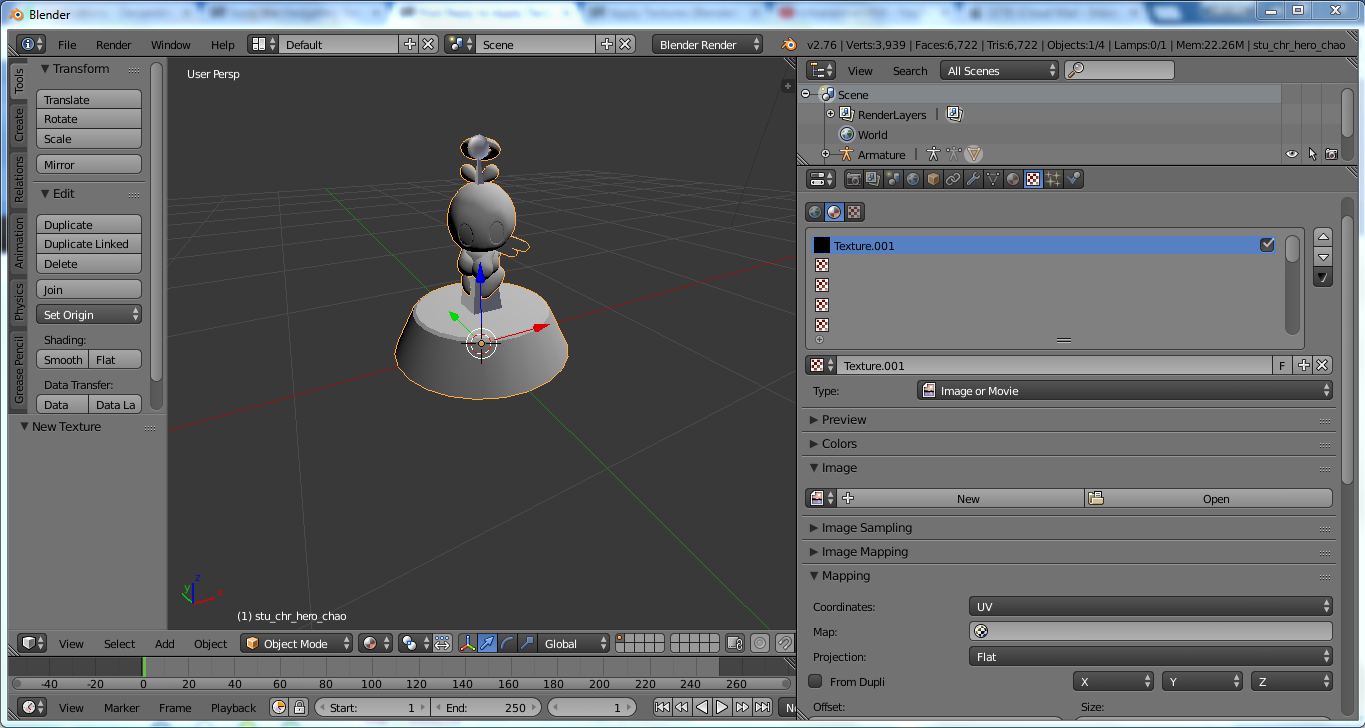Image resolution: width=1365 pixels, height=728 pixels.
Task: Toggle the 3D manipulator axes icon
Action: (x=467, y=643)
